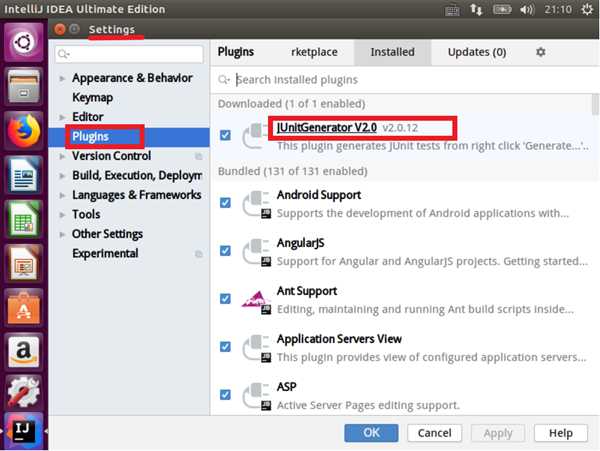Open plugins gear options menu
The height and width of the screenshot is (451, 600).
click(540, 52)
